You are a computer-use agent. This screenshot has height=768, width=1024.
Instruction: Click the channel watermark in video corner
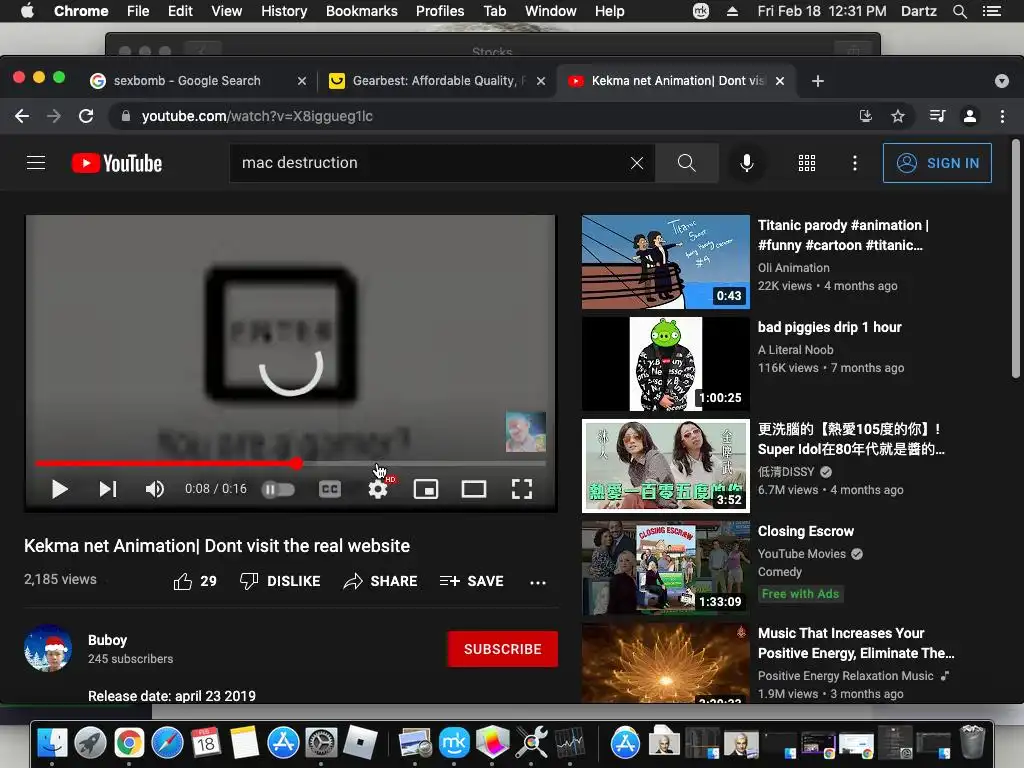point(526,431)
